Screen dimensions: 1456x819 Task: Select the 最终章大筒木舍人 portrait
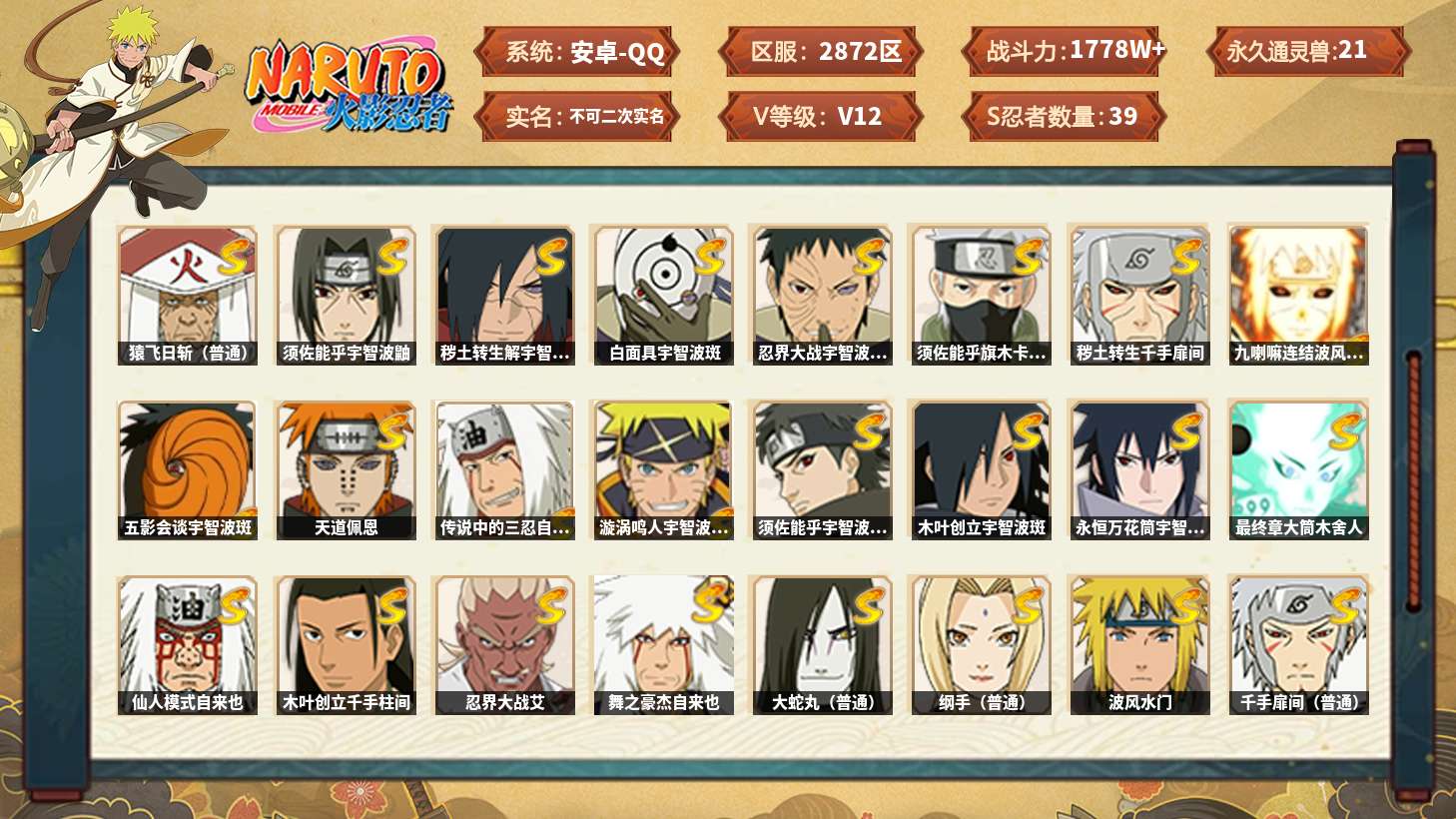coord(1298,470)
